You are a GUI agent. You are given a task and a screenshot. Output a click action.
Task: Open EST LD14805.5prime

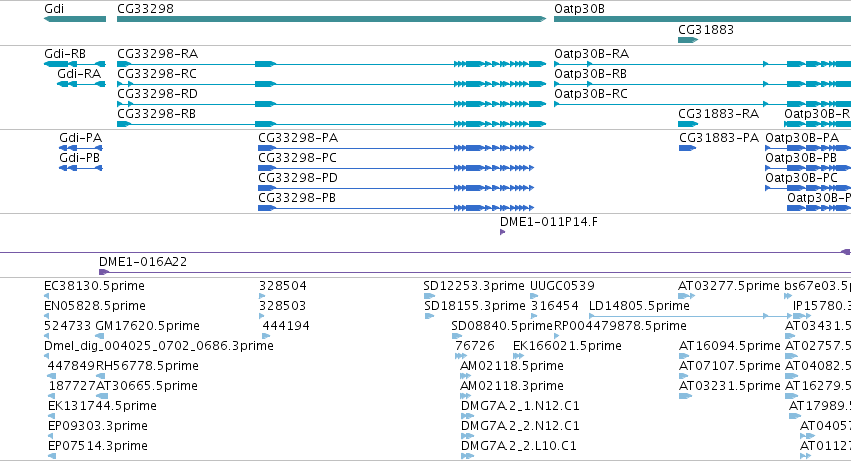click(x=639, y=306)
